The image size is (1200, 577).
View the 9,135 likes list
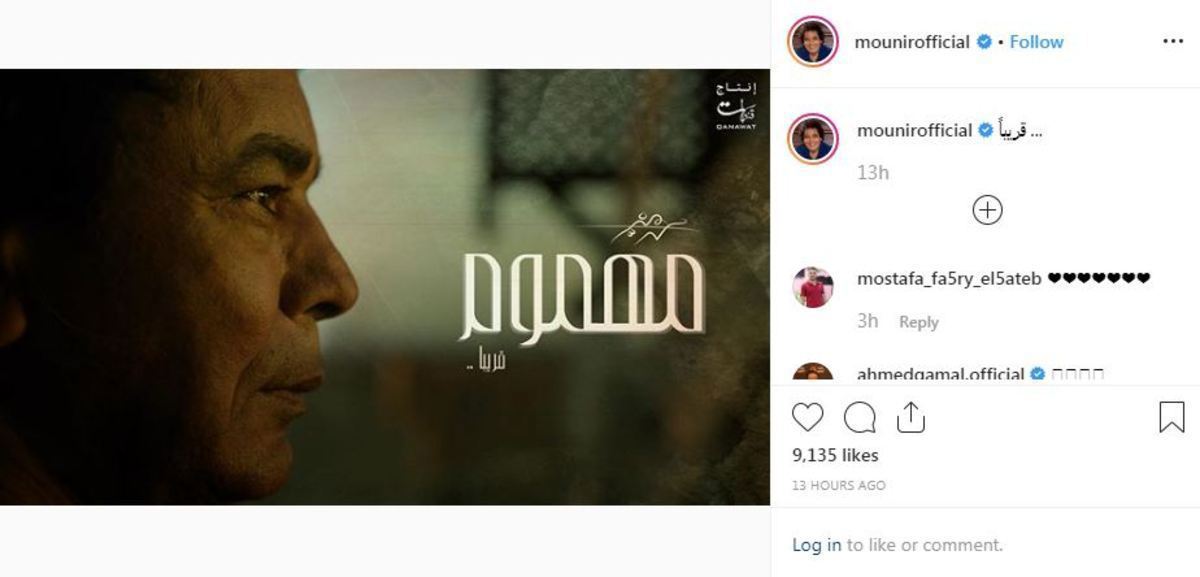[x=835, y=455]
